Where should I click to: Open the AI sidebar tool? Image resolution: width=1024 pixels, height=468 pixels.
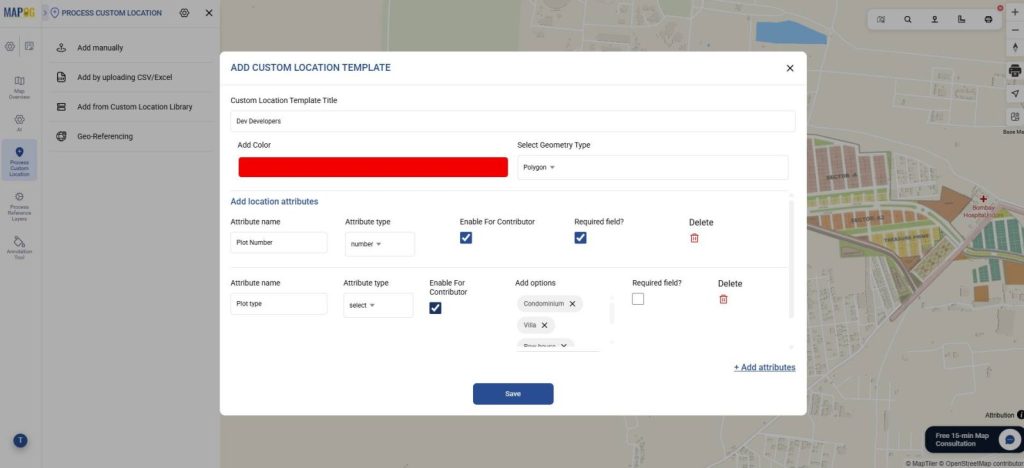coord(20,122)
